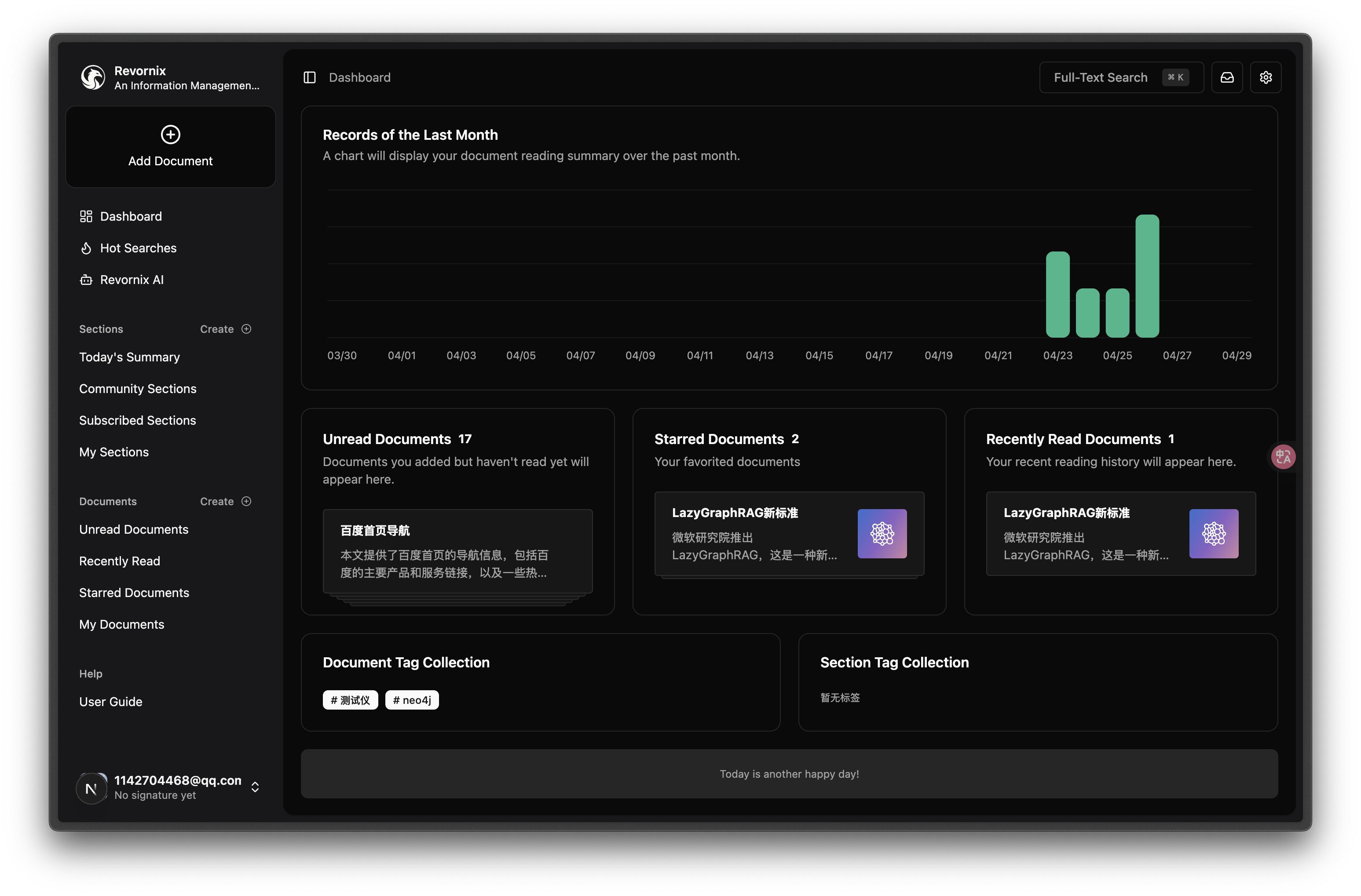This screenshot has height=896, width=1361.
Task: Click the thumbnail in Starred LazyGraphRAG card
Action: click(x=882, y=534)
